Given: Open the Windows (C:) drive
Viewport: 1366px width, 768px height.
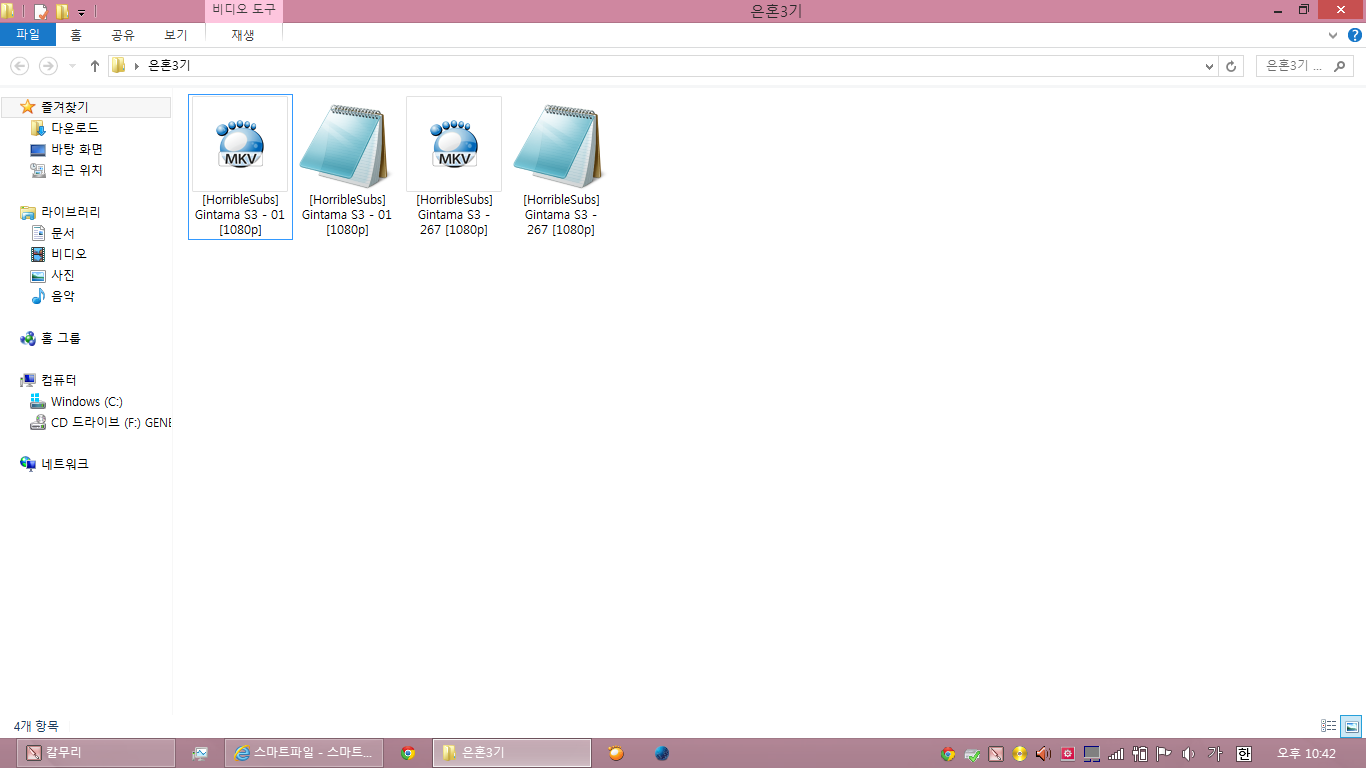Looking at the screenshot, I should (x=87, y=401).
